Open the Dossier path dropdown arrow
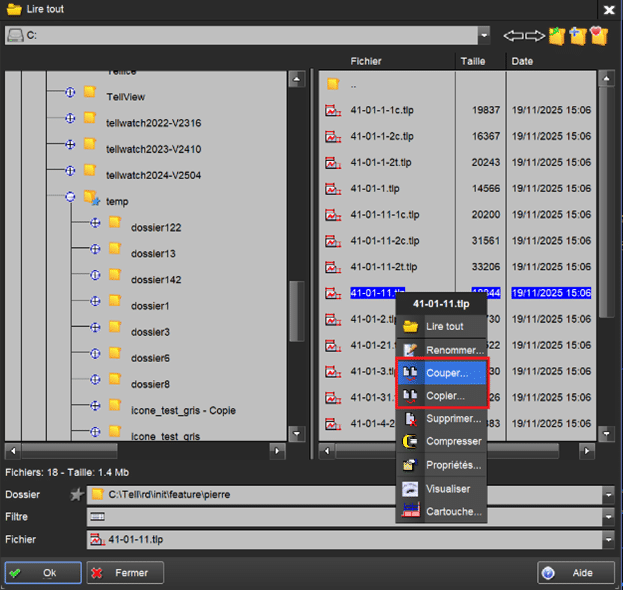 point(608,494)
